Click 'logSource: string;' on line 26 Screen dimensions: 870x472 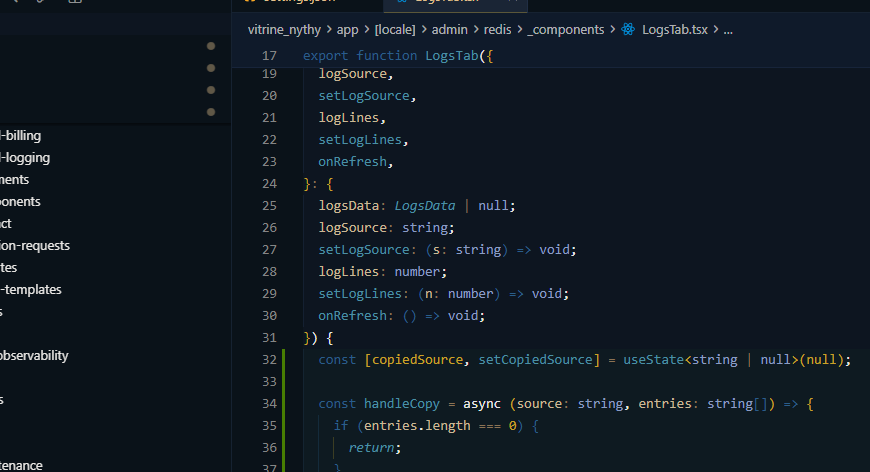point(386,227)
